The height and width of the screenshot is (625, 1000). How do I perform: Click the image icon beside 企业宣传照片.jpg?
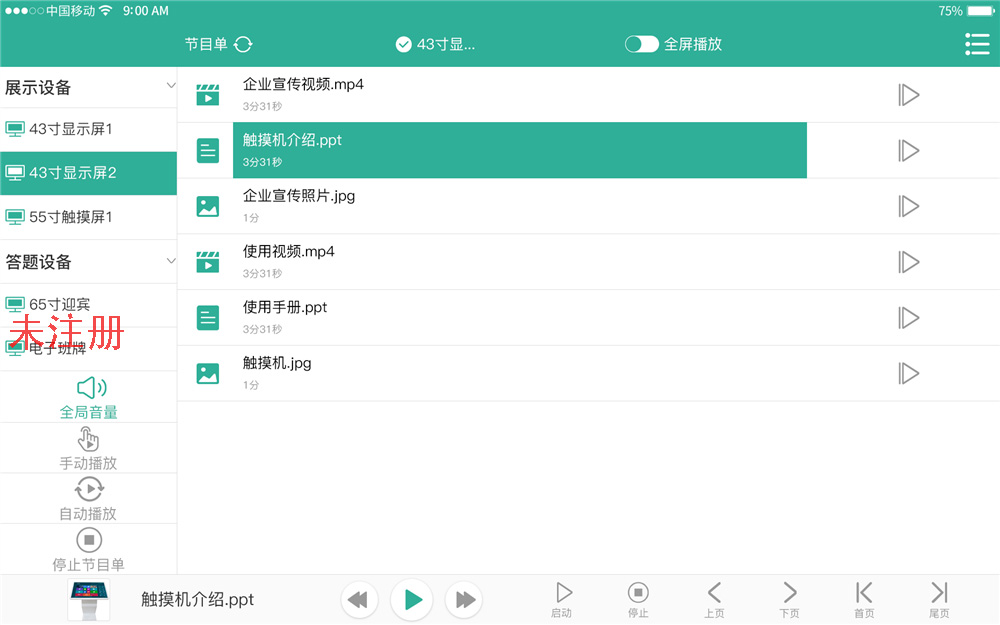click(x=207, y=206)
